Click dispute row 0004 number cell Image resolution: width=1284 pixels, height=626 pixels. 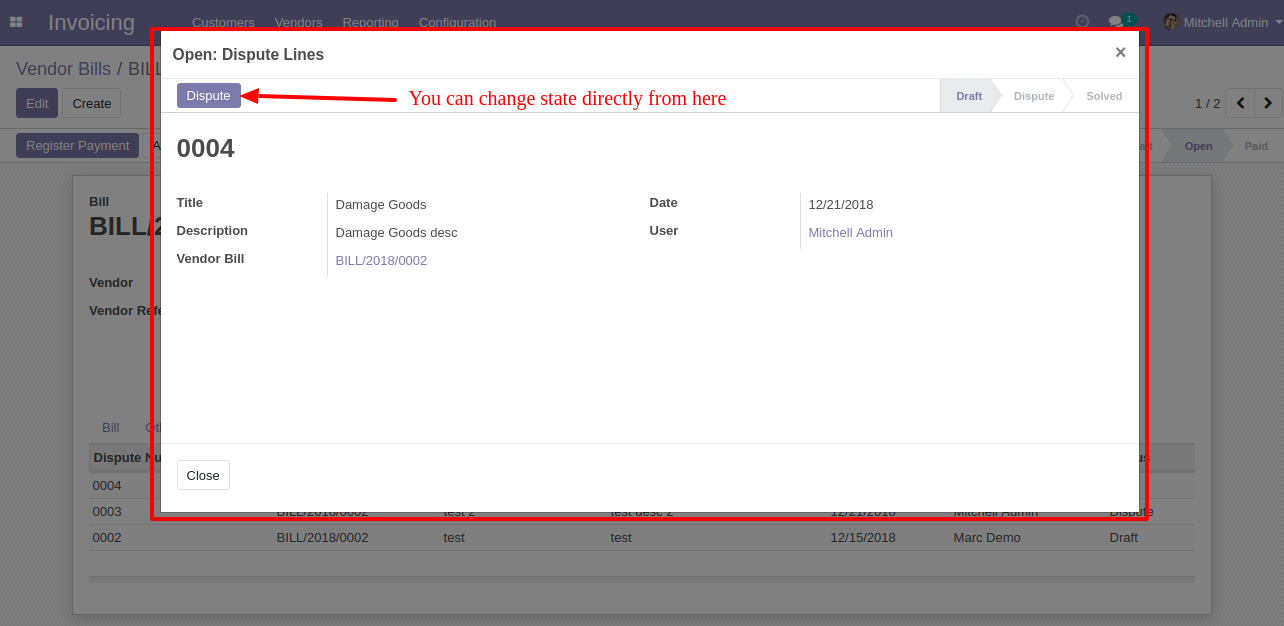(x=107, y=485)
